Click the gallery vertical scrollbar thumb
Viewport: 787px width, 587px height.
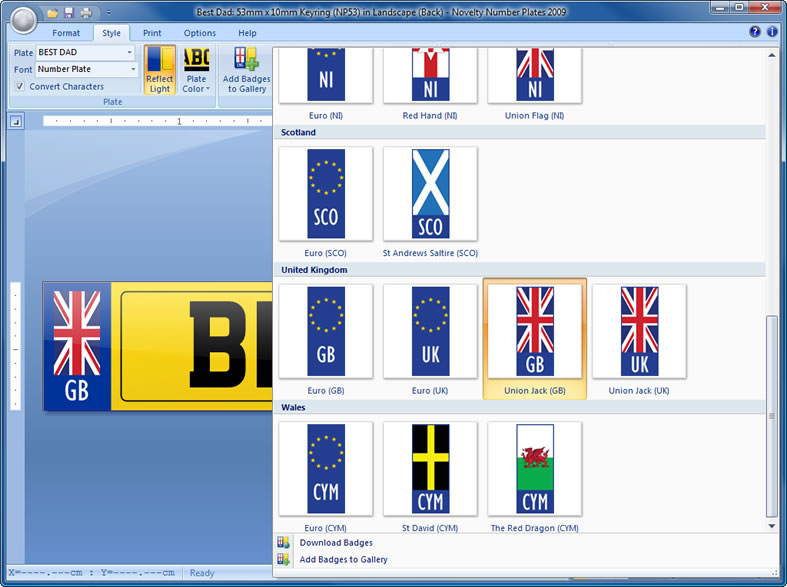click(772, 415)
